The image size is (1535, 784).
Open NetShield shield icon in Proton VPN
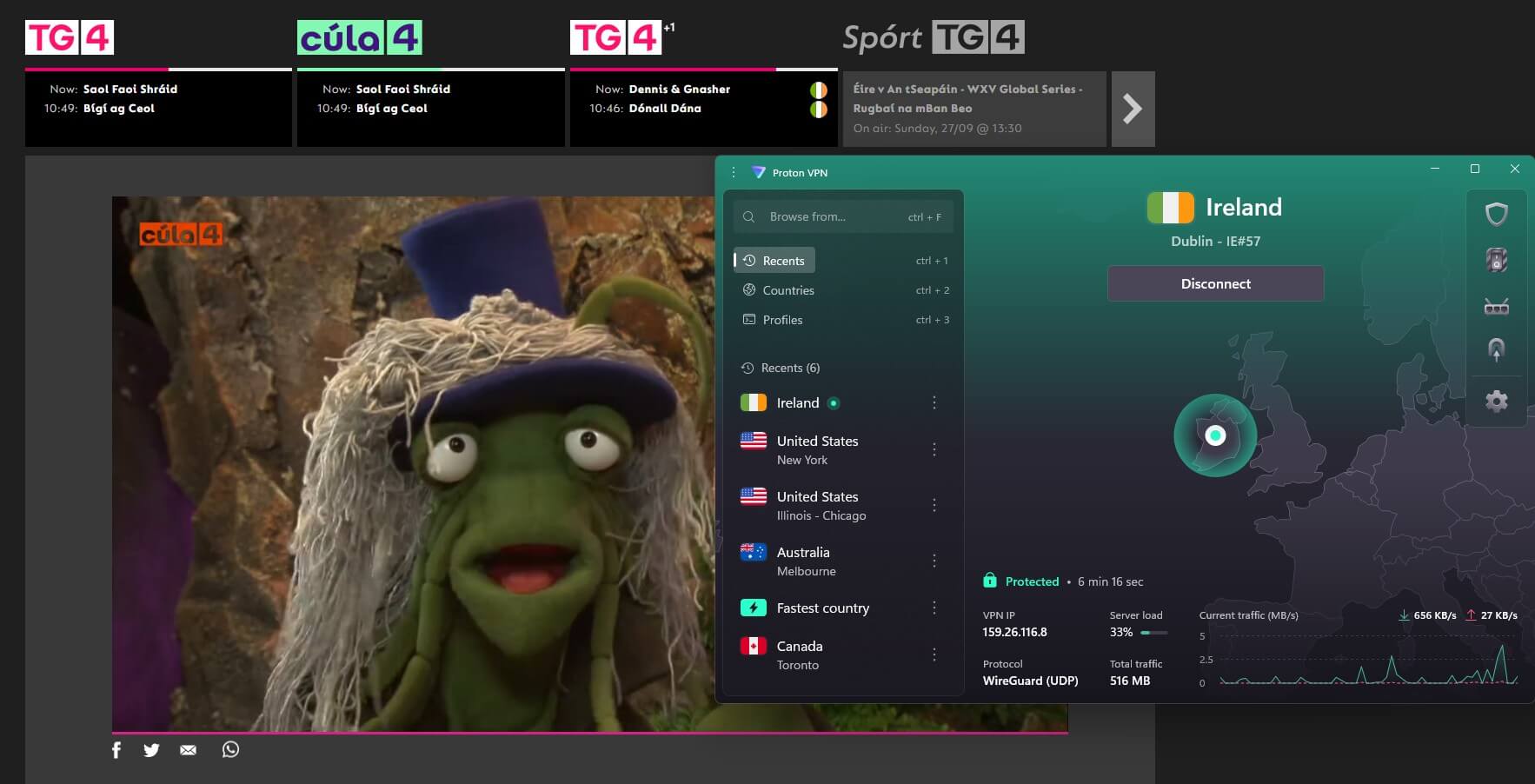(1496, 214)
